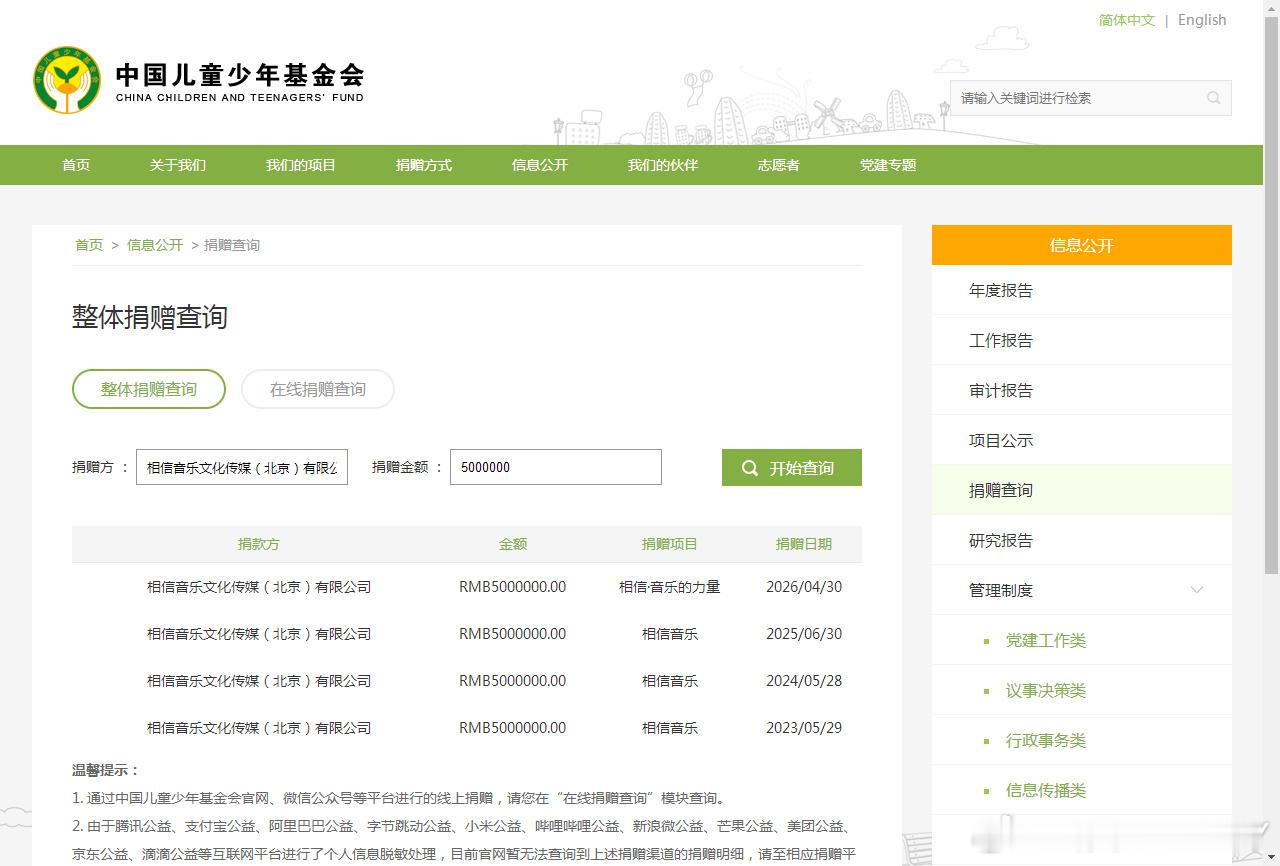
Task: Open the 关于我们 navigation menu
Action: (178, 165)
